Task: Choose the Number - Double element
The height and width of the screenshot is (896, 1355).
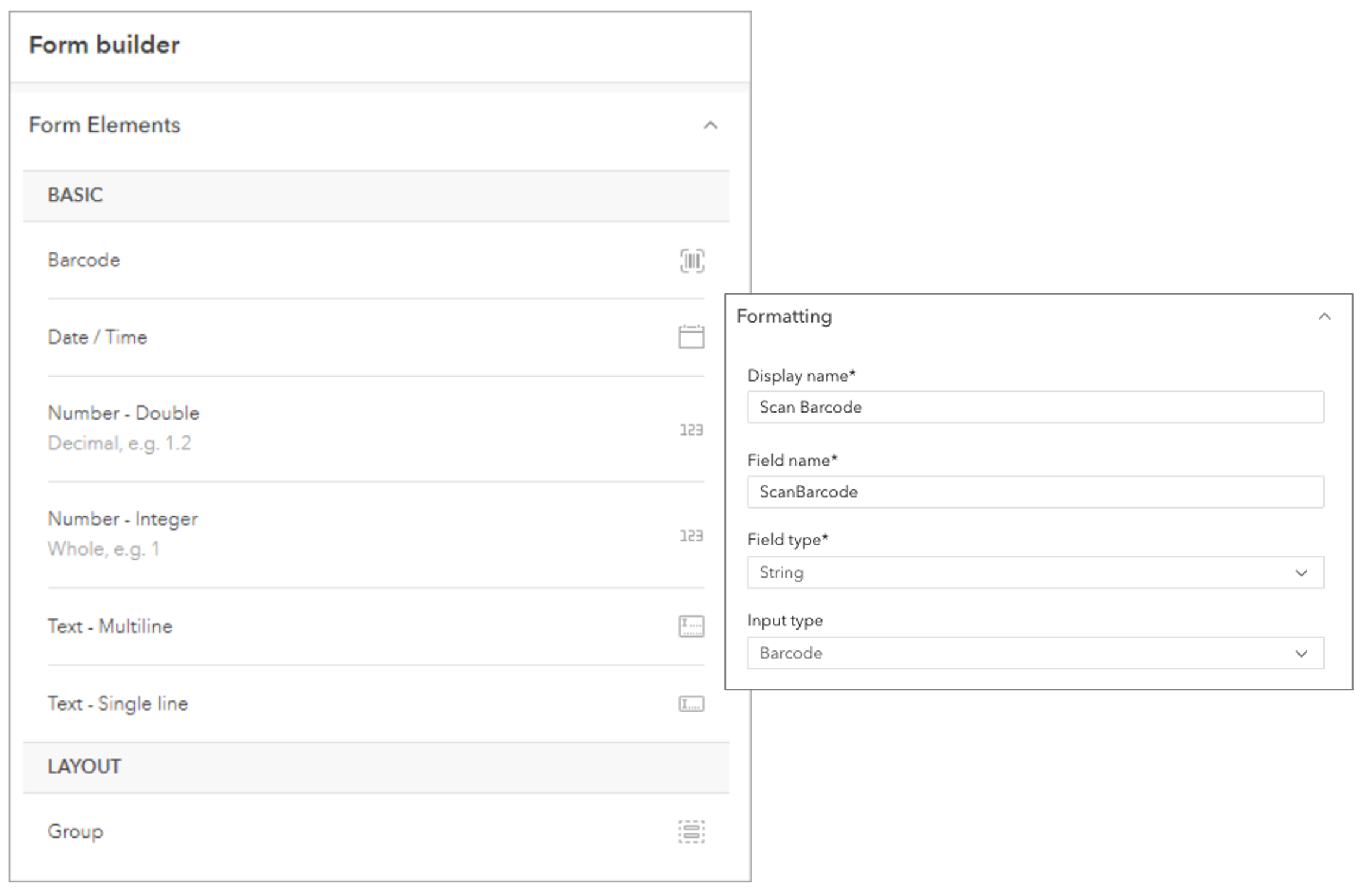Action: pyautogui.click(x=123, y=413)
